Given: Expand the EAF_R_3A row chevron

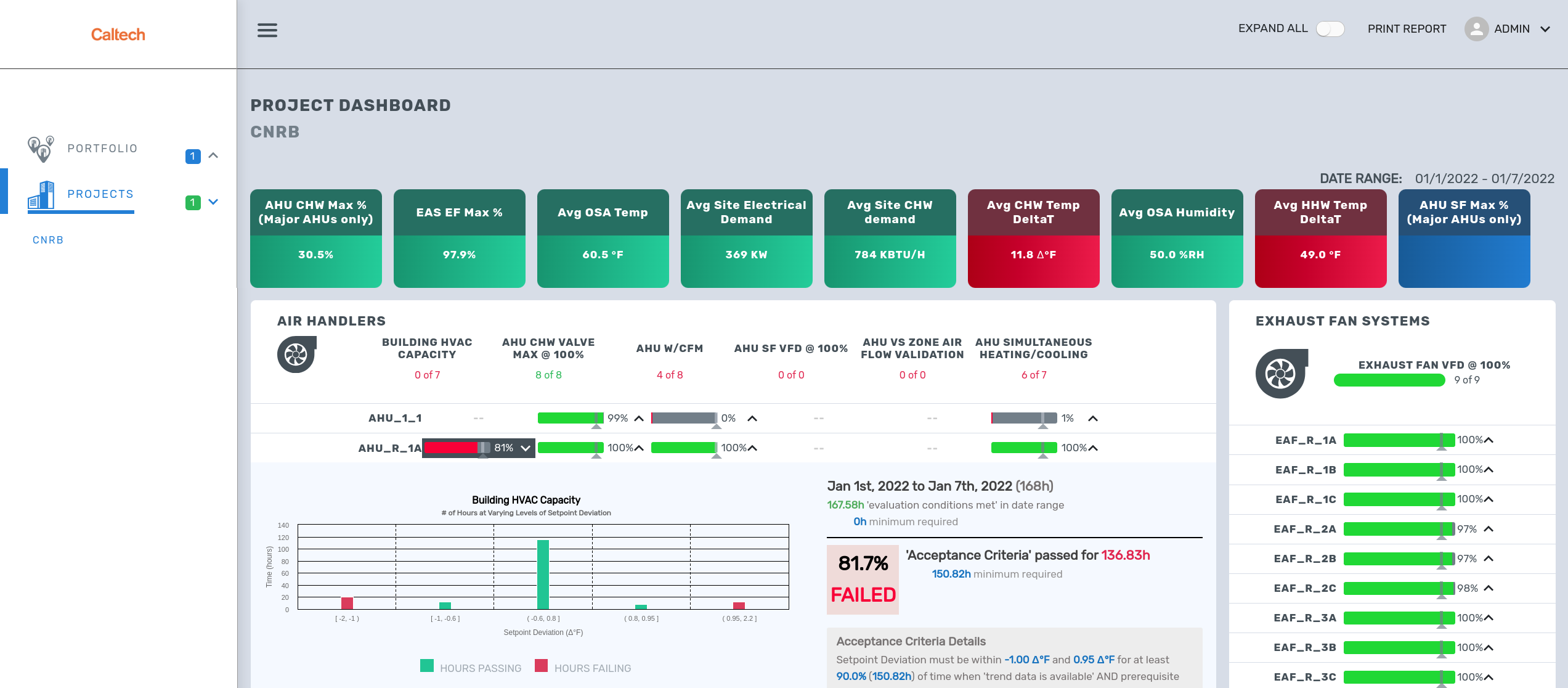Looking at the screenshot, I should click(1489, 618).
